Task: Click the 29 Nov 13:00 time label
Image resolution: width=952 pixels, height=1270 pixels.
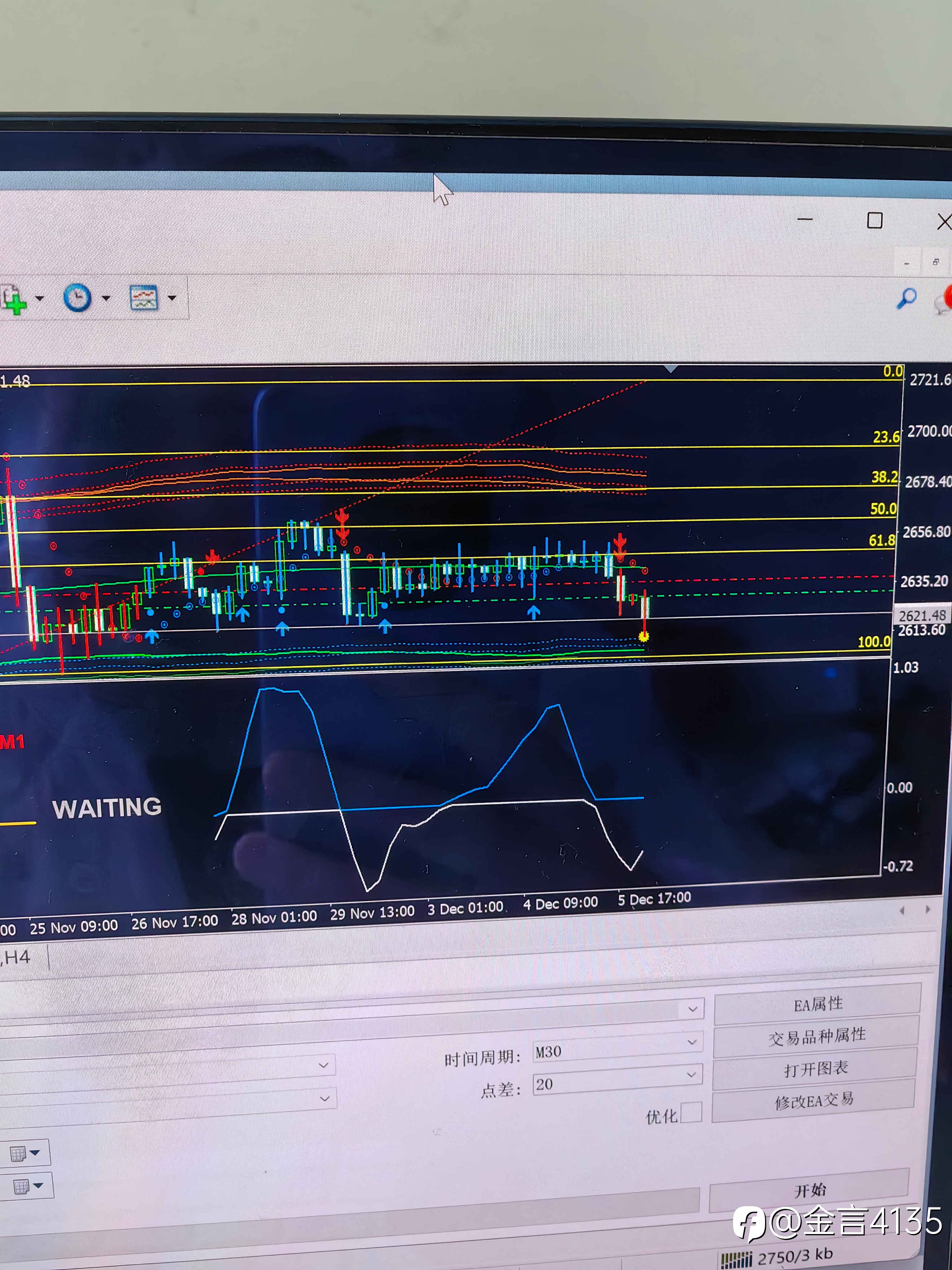Action: 372,912
